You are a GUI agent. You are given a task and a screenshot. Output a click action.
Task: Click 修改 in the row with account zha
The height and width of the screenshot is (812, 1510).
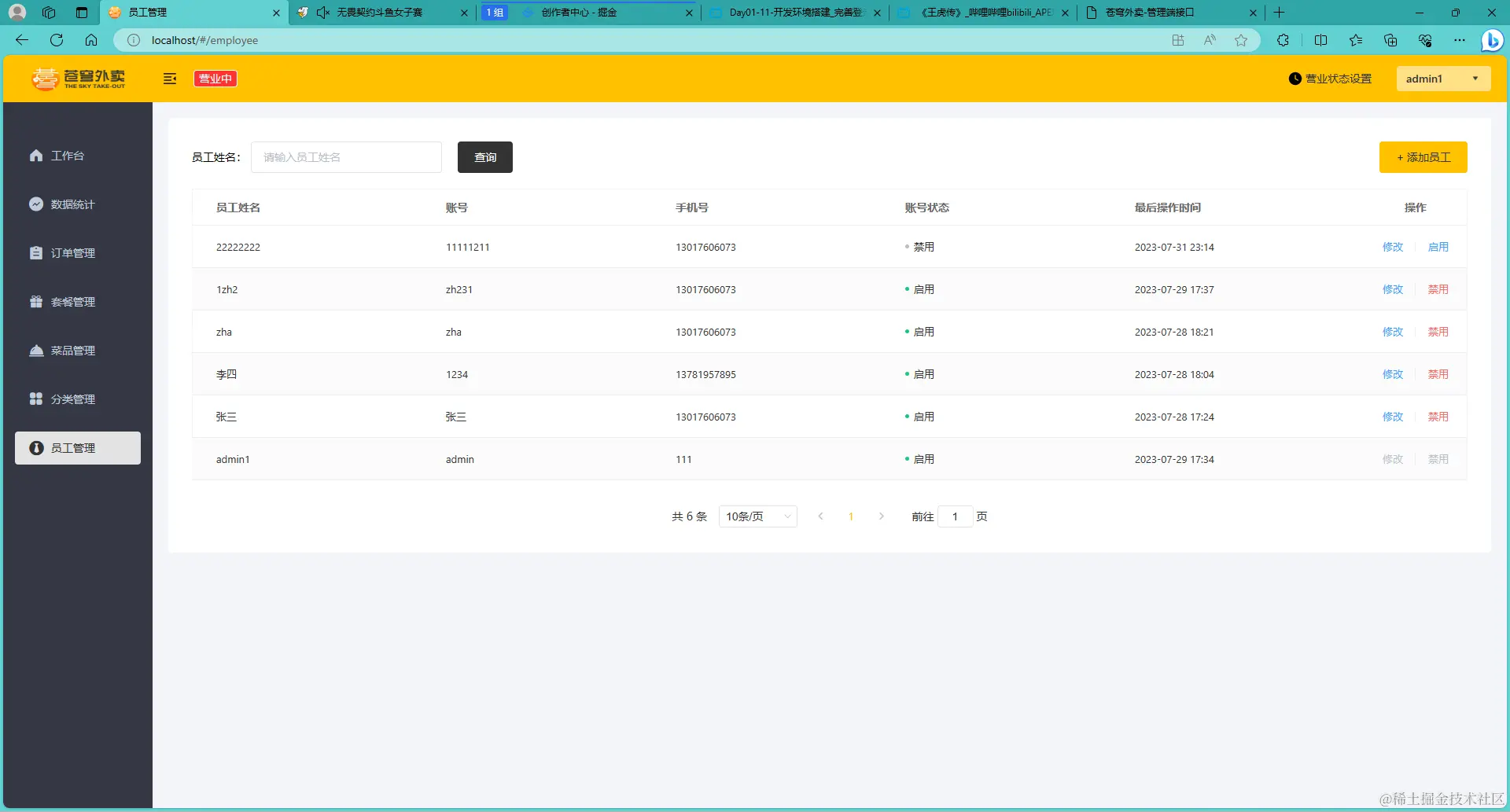coord(1393,332)
